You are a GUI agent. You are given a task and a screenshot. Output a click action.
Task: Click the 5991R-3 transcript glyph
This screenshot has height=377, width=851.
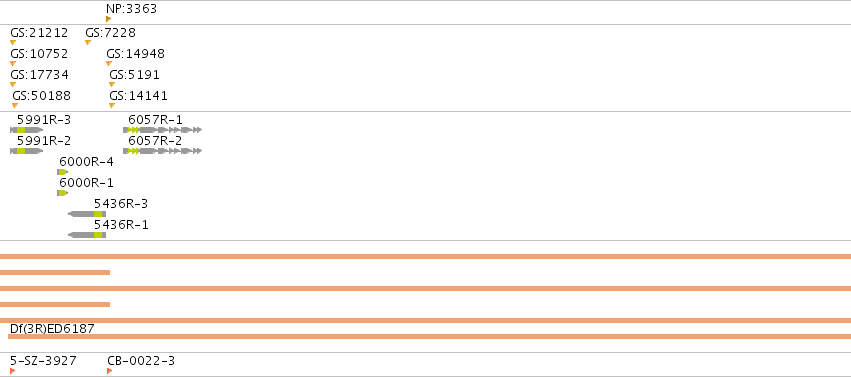tap(27, 130)
